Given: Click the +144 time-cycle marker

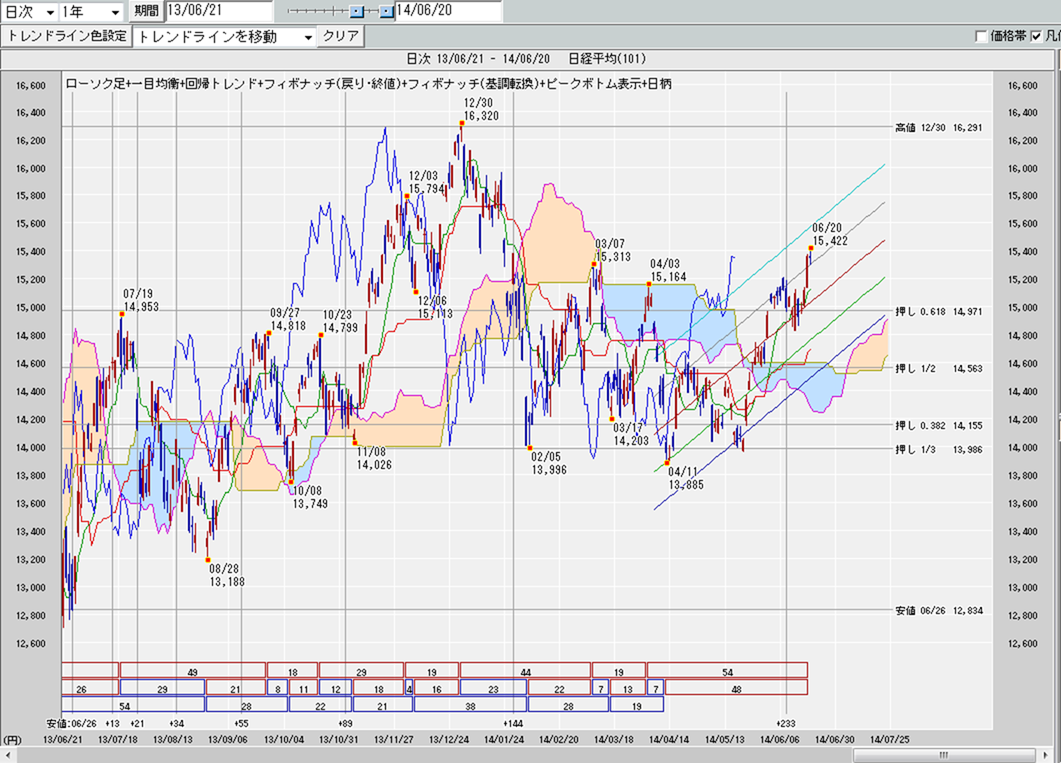Looking at the screenshot, I should pos(514,723).
